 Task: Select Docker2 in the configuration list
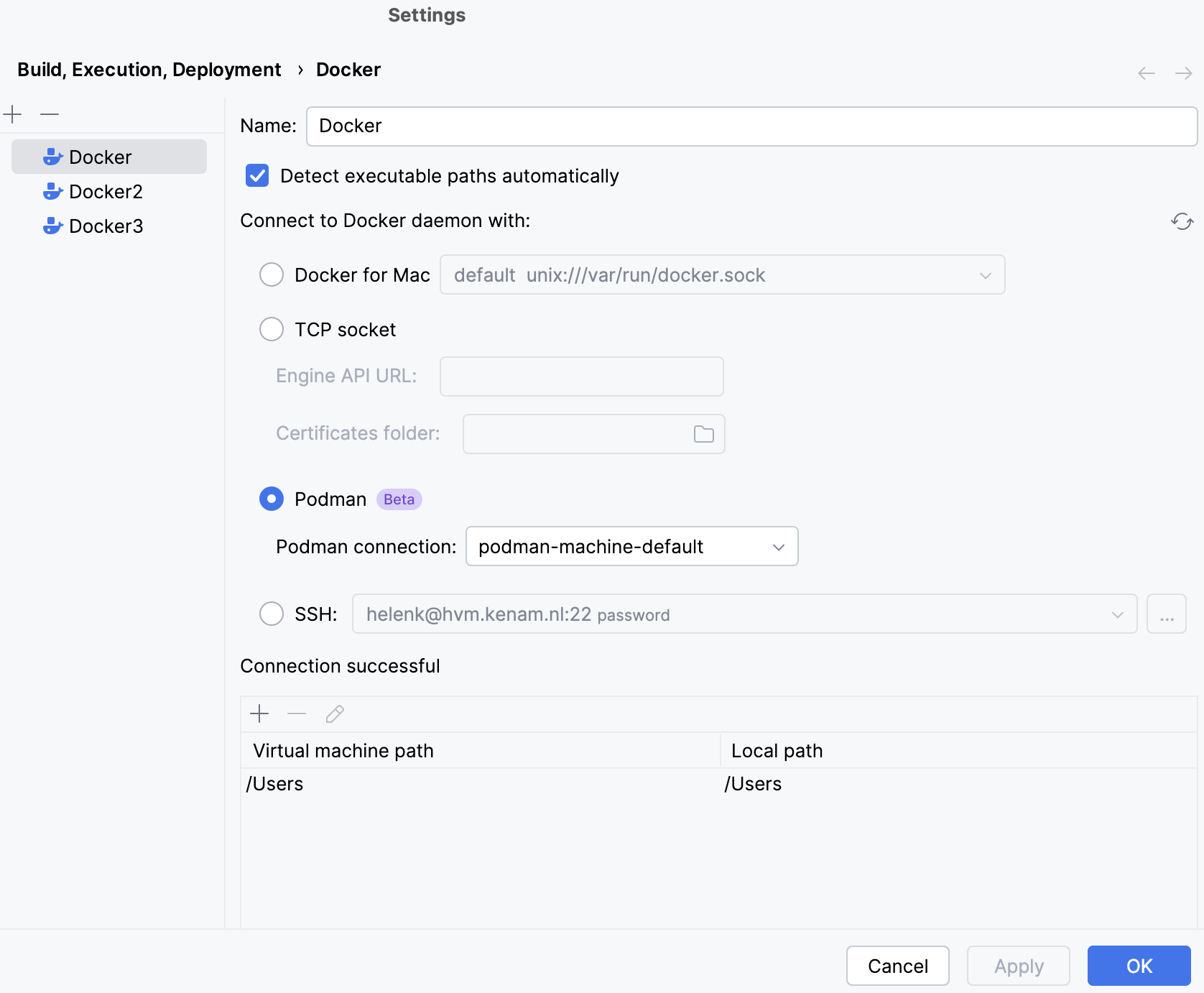105,191
